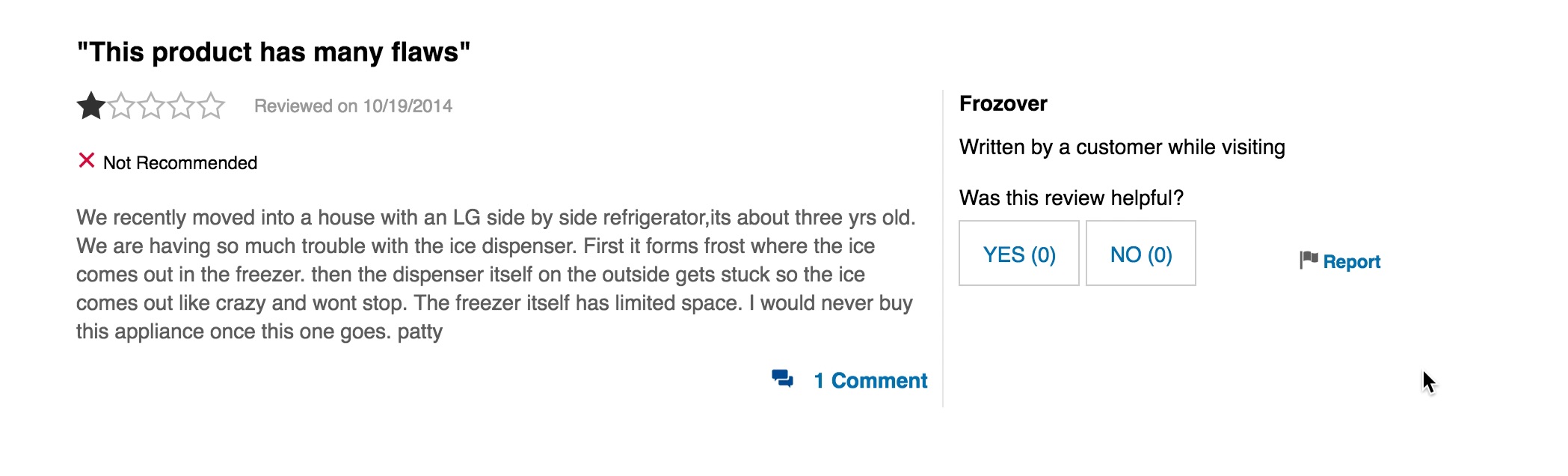Click the review title "This product has many flaws"
The width and height of the screenshot is (1568, 476).
[274, 52]
